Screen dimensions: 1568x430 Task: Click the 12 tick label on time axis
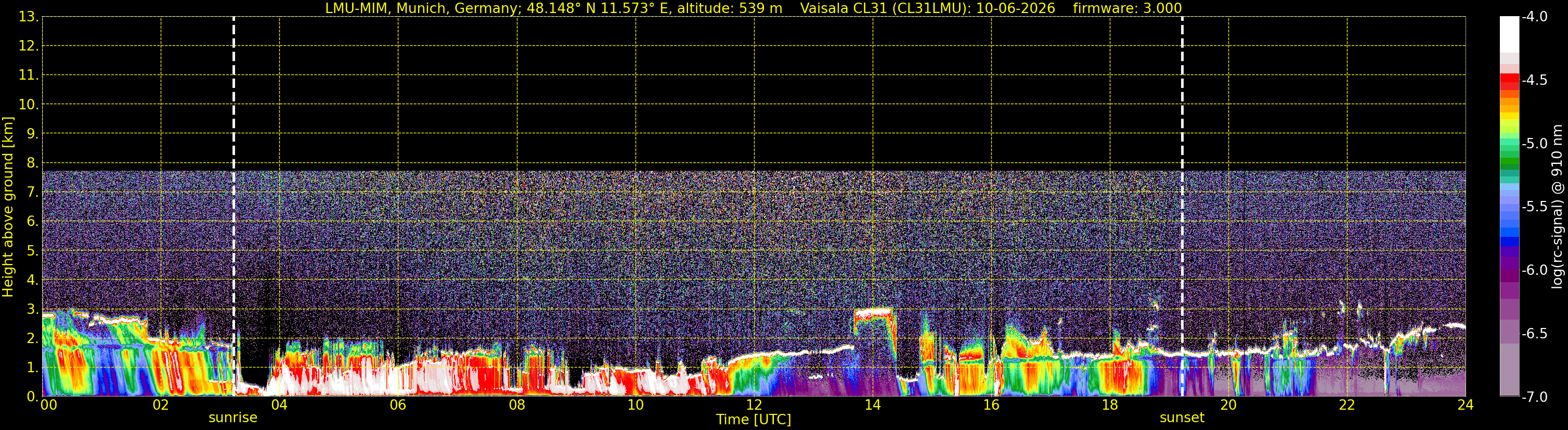click(x=754, y=405)
